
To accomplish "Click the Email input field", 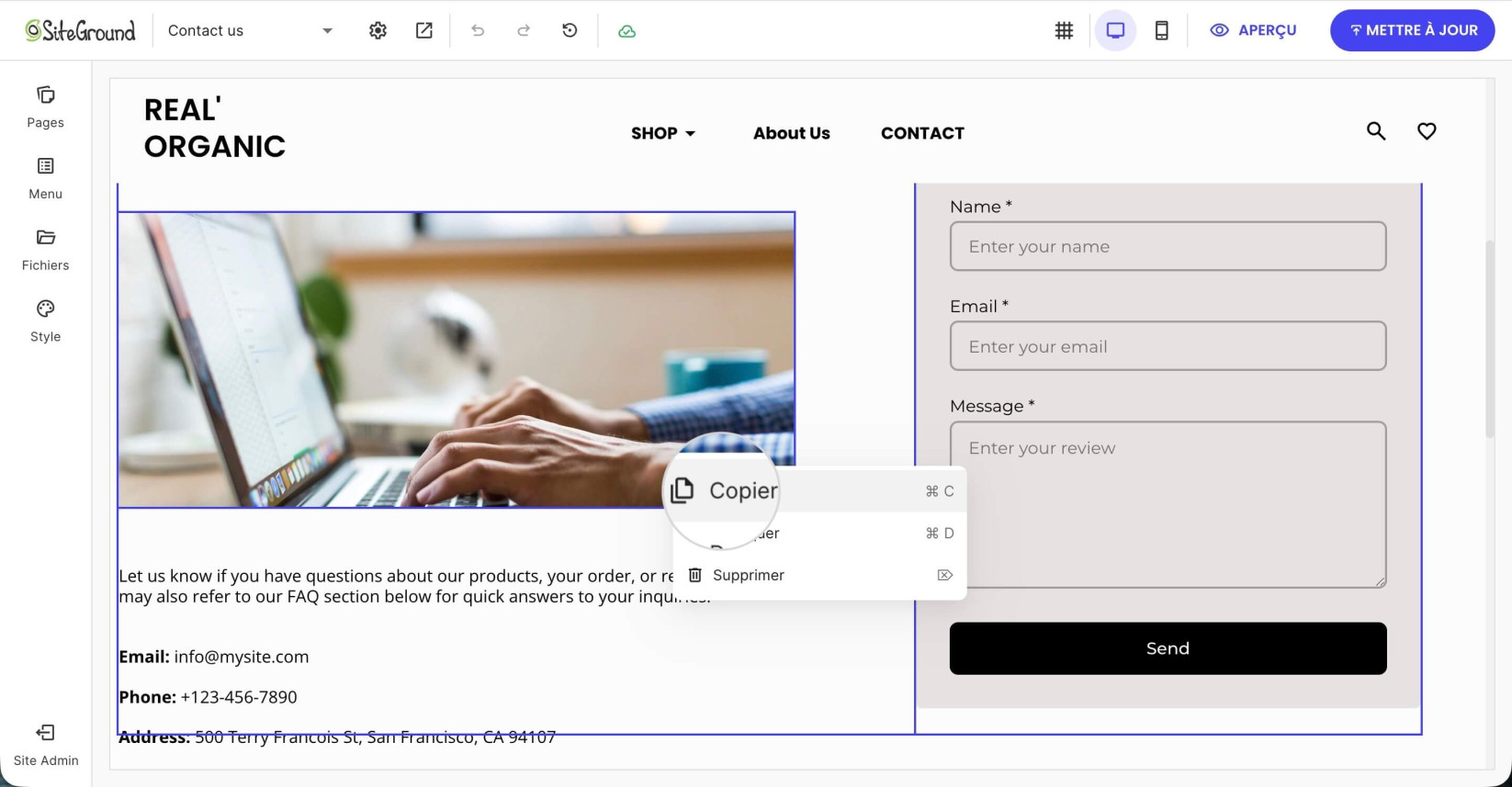I will click(1168, 346).
